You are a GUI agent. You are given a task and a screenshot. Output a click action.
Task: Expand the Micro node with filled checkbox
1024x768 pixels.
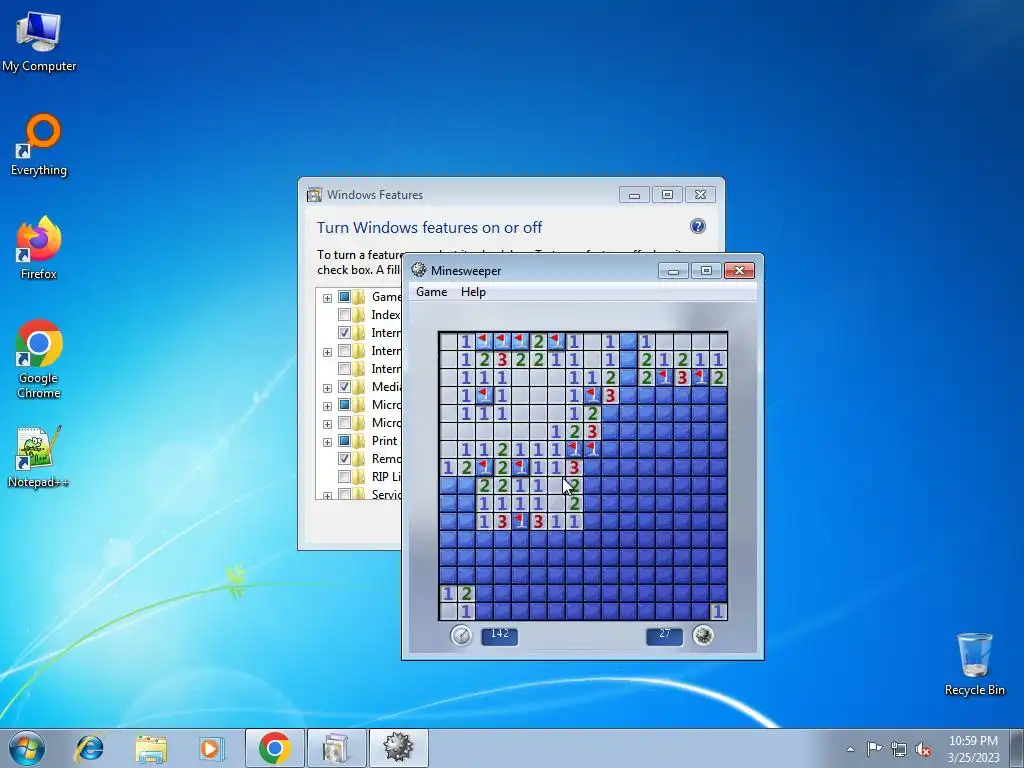(327, 406)
